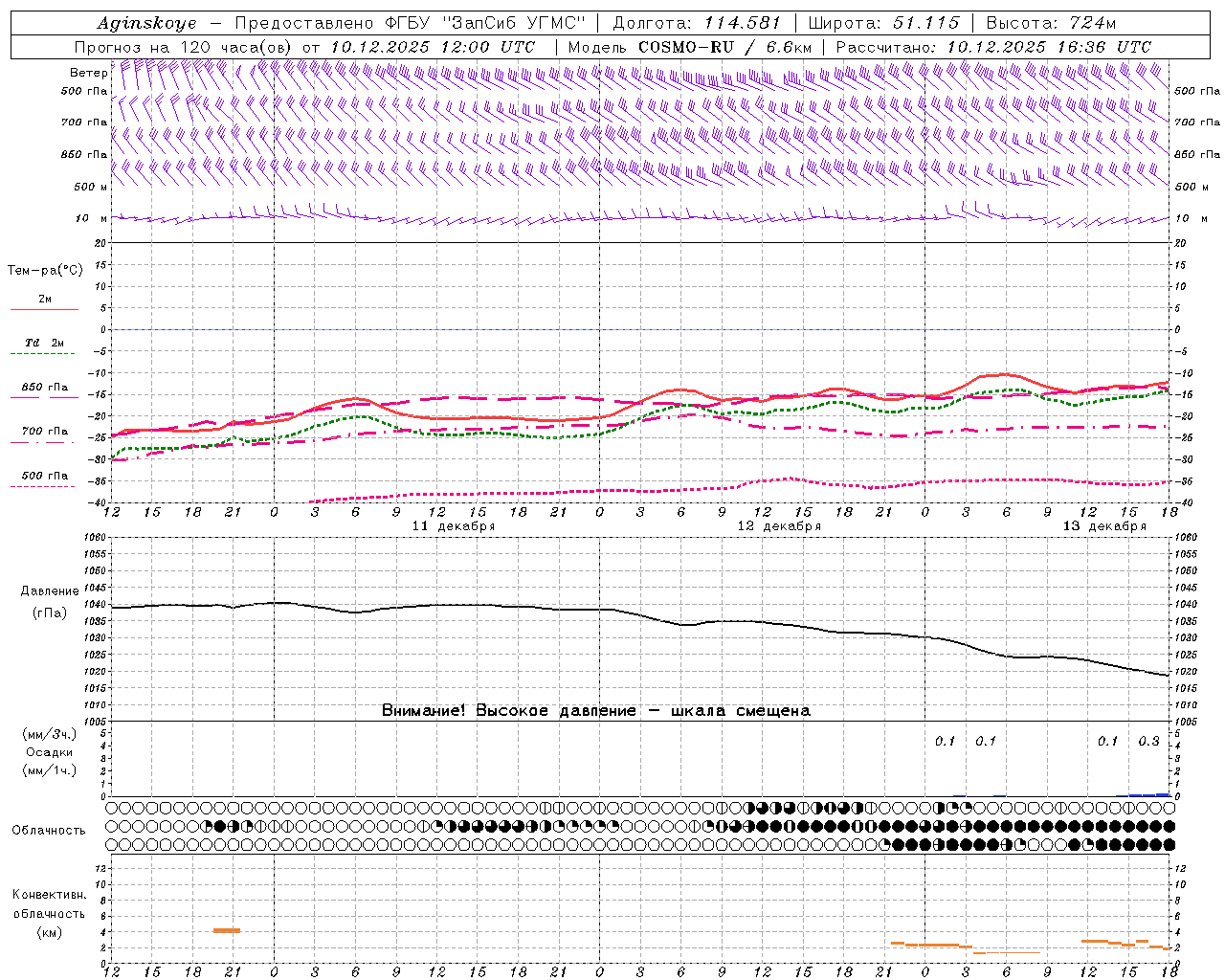
Task: Click the precipitation value '0.3'
Action: [1148, 742]
